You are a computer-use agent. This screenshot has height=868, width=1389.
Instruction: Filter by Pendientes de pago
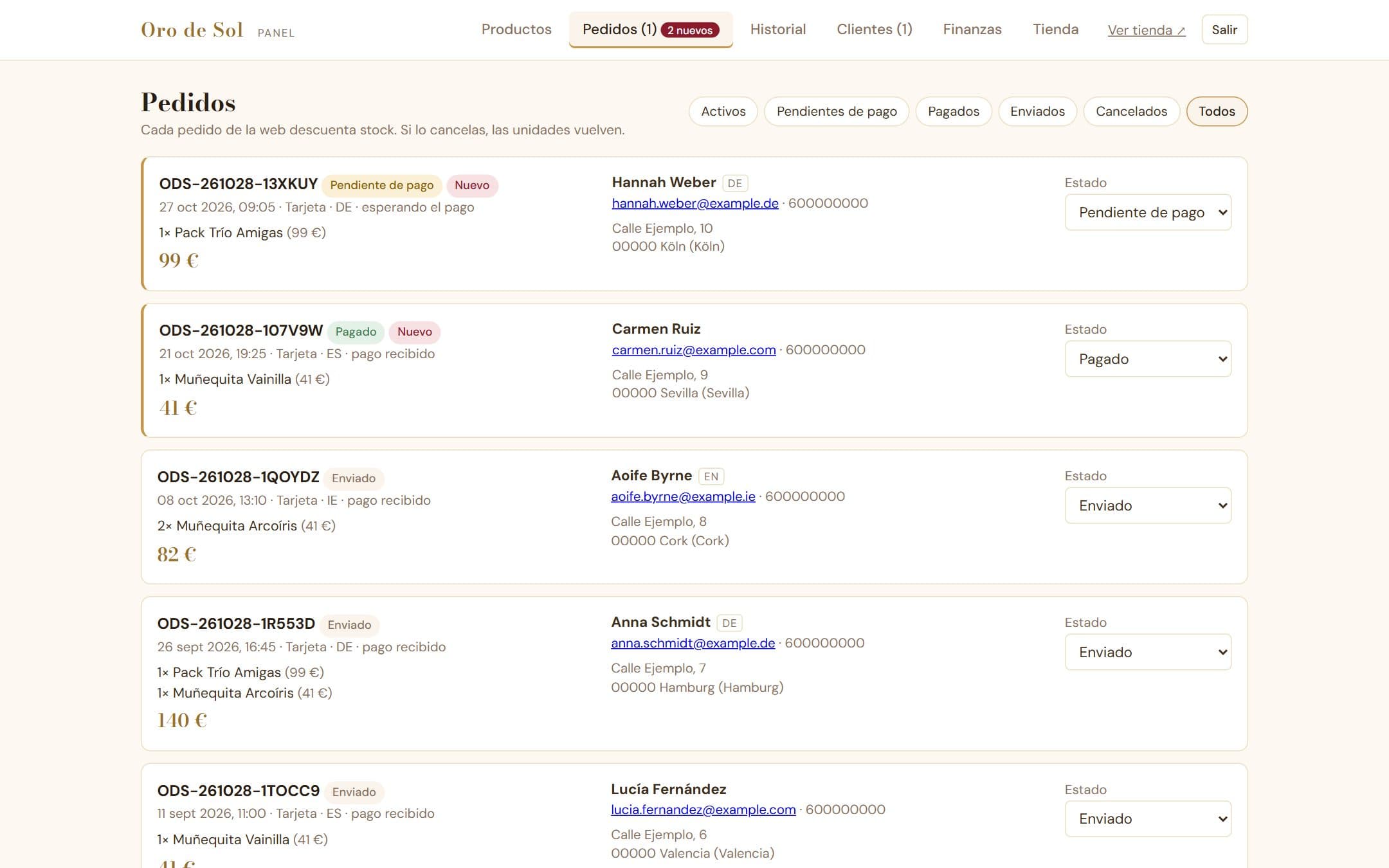pos(837,111)
